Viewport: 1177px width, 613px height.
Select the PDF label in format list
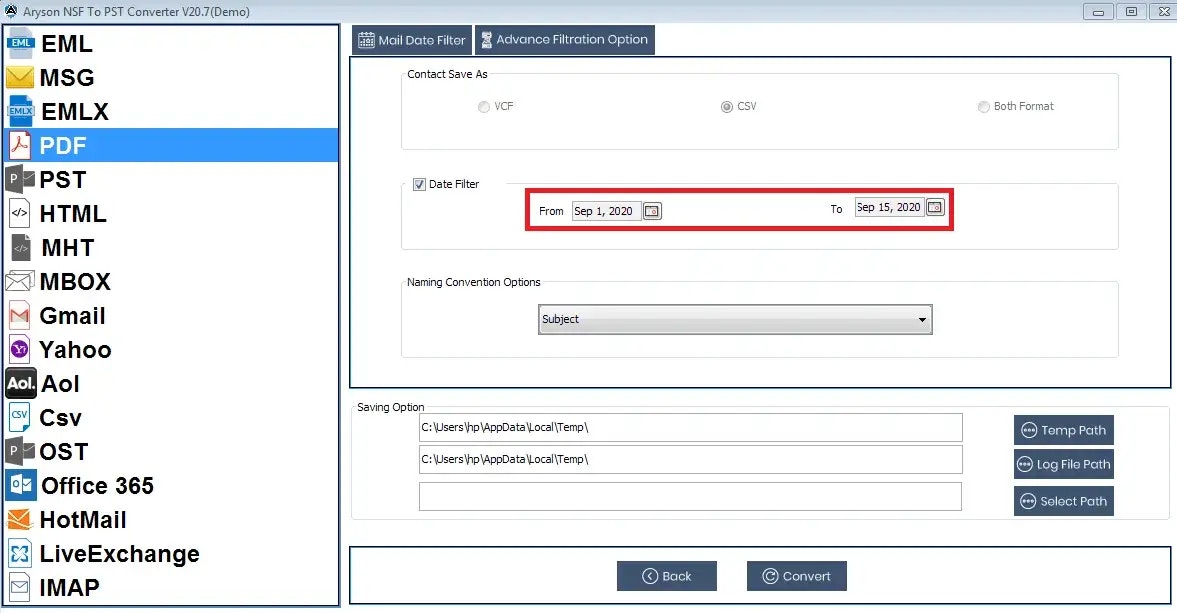[63, 146]
